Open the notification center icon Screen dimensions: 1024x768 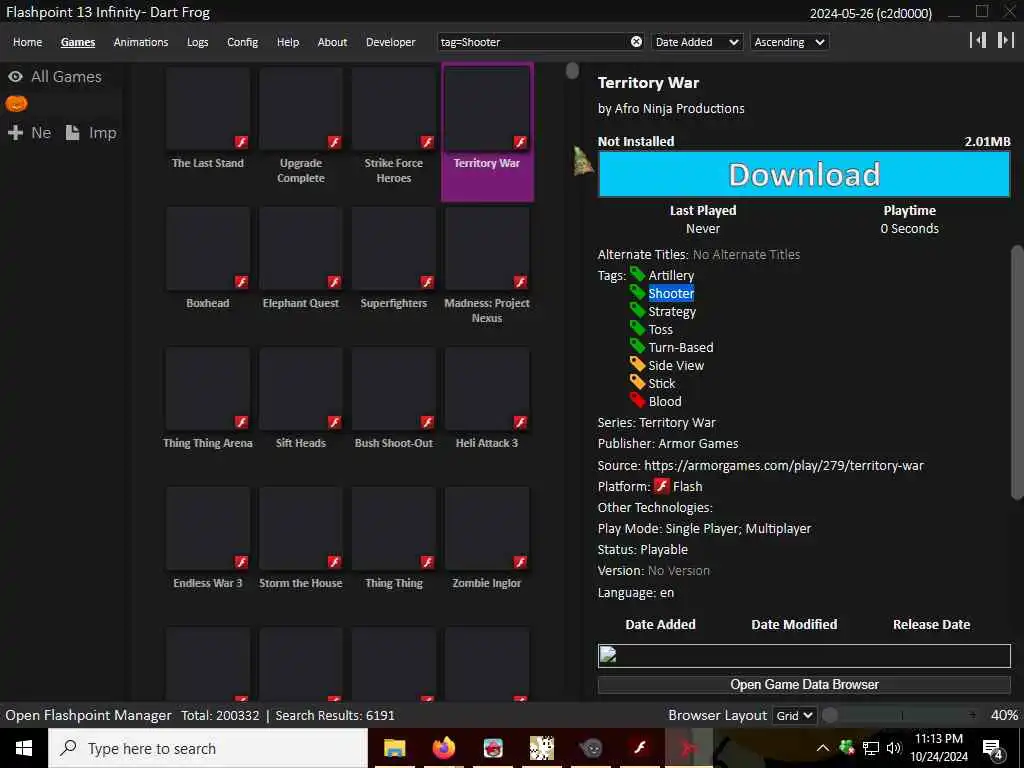[x=993, y=749]
